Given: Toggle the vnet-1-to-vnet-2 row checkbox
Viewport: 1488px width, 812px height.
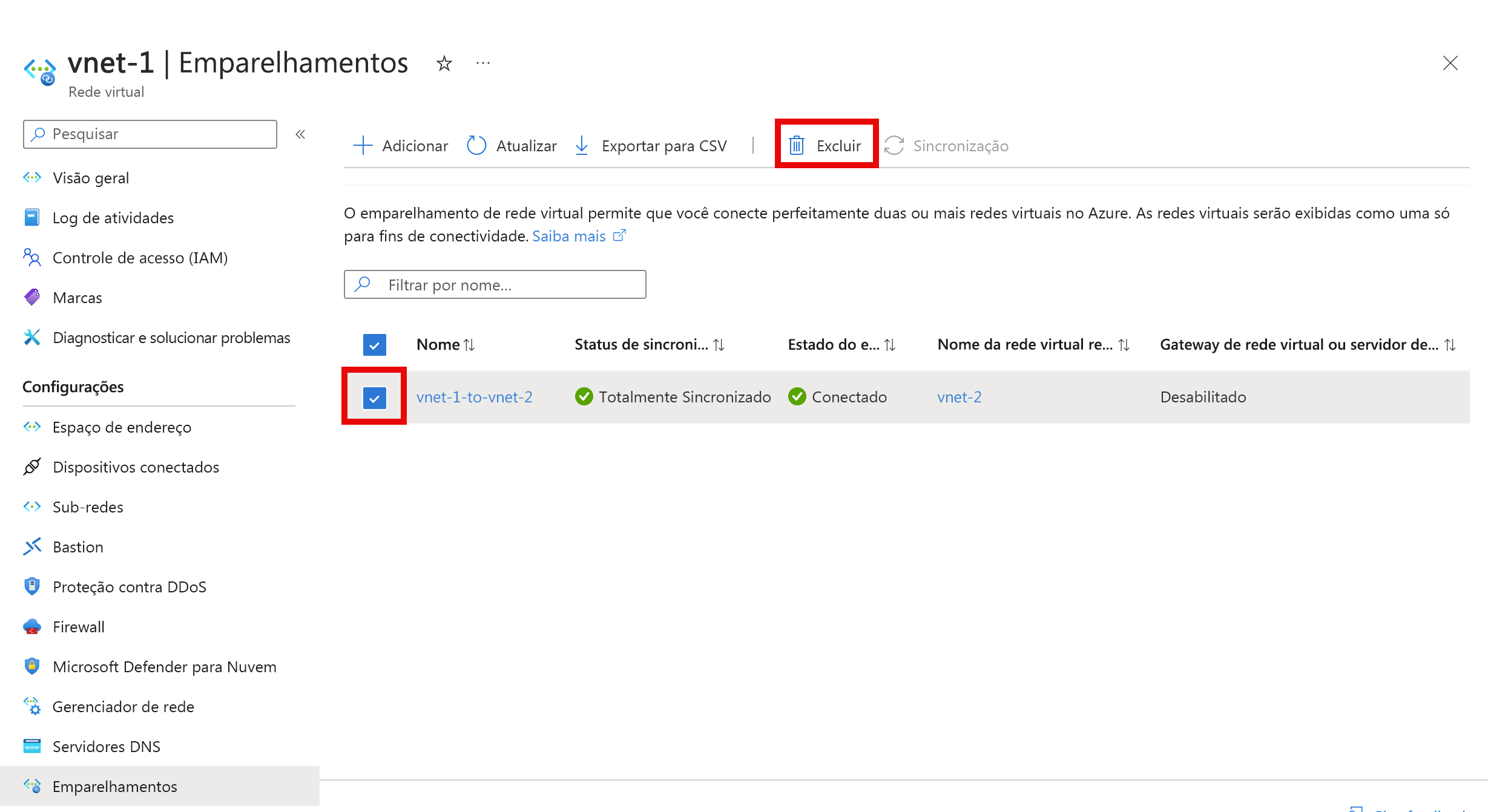Looking at the screenshot, I should 375,397.
